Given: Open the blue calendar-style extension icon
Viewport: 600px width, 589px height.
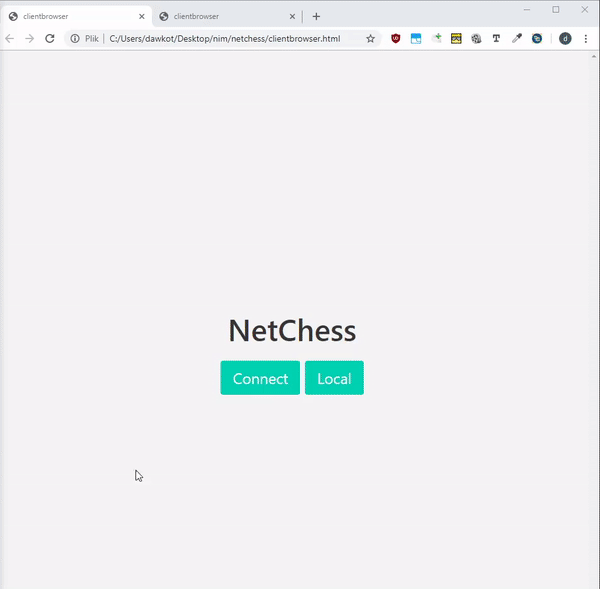Looking at the screenshot, I should click(416, 38).
